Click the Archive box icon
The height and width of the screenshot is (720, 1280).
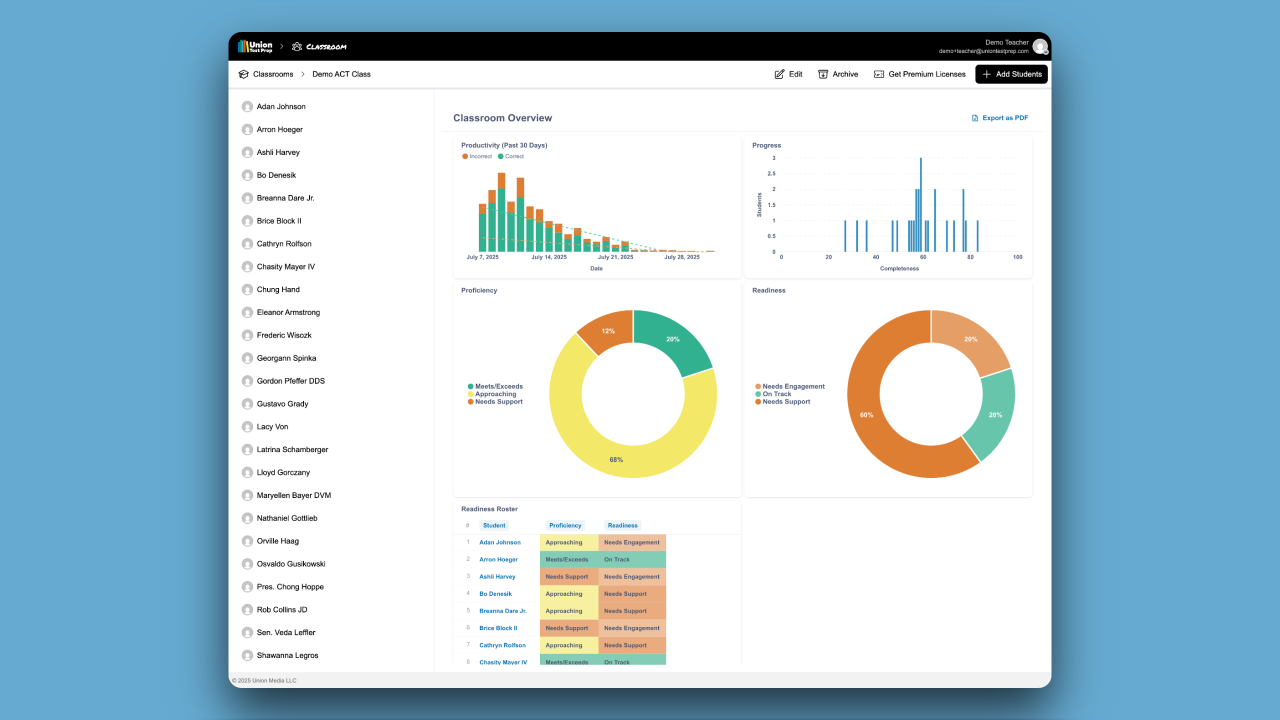click(823, 74)
